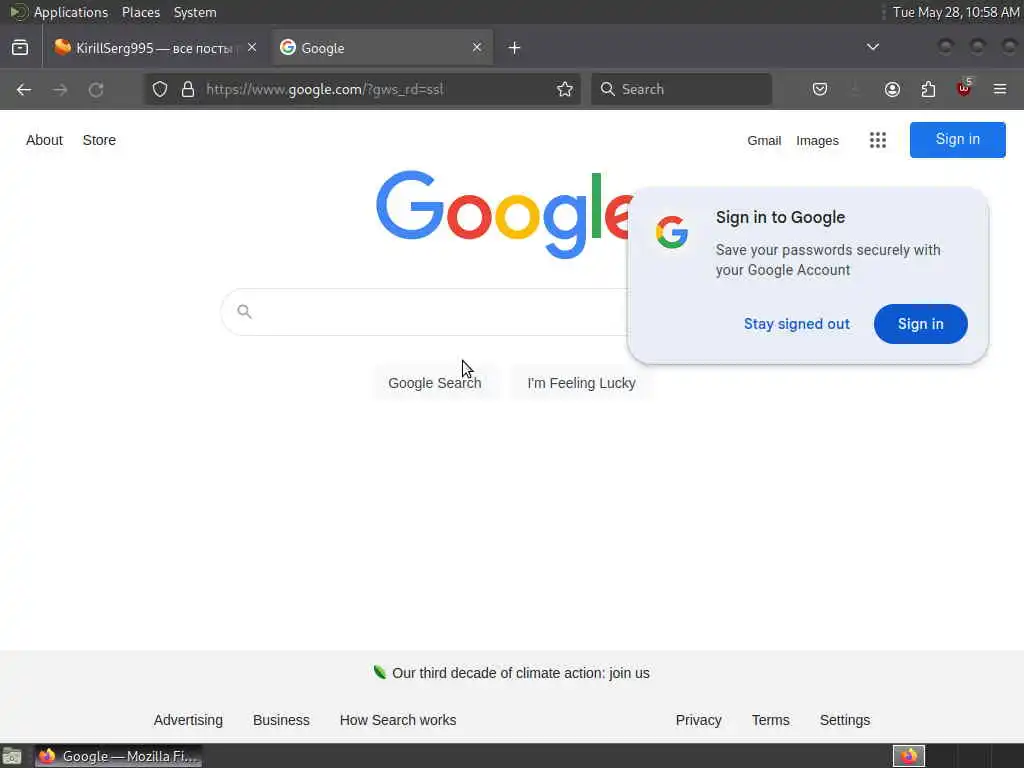Click the search magnifier in Google box
1024x768 pixels.
click(244, 312)
